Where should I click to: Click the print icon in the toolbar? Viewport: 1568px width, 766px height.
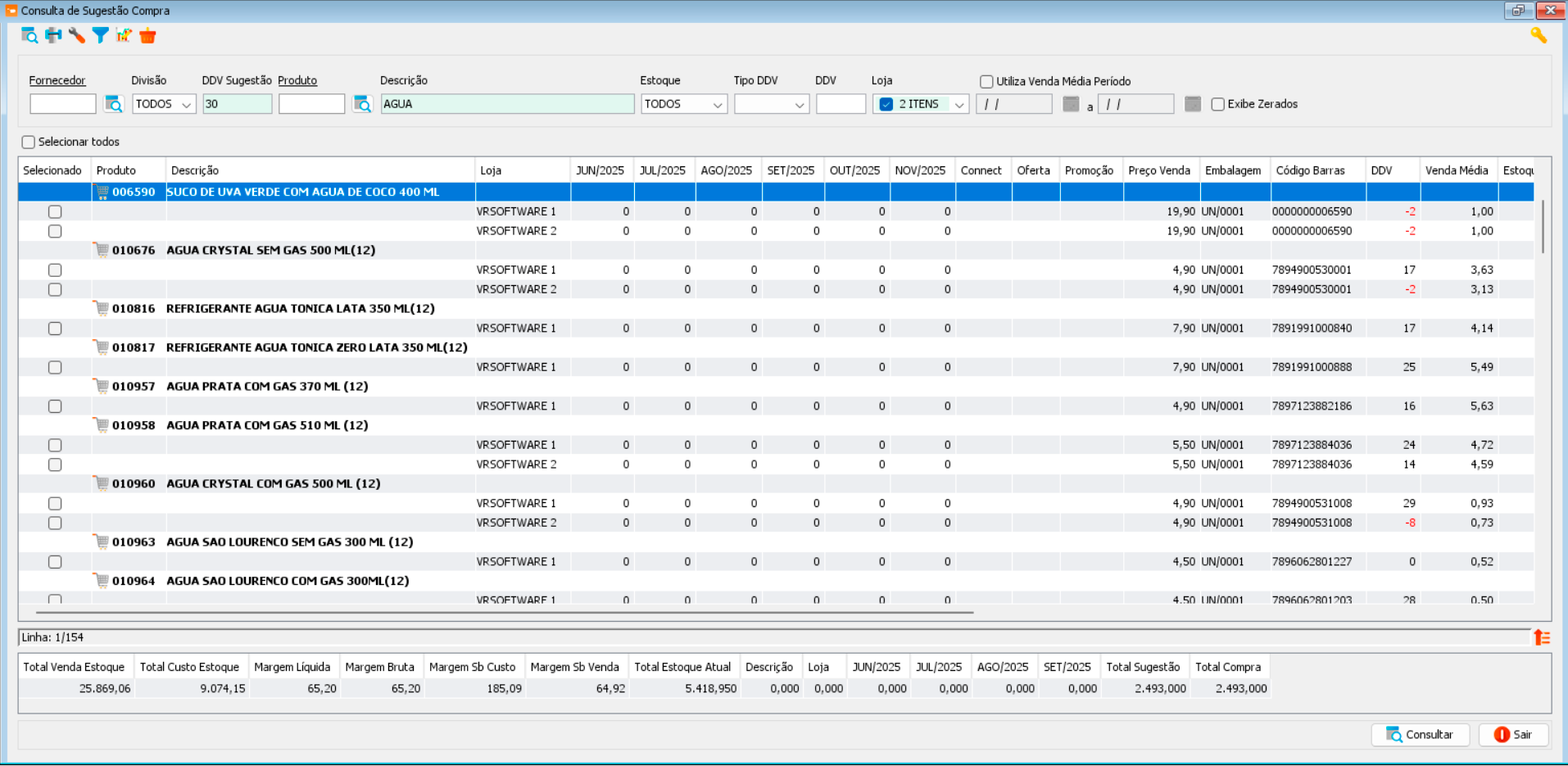coord(53,35)
